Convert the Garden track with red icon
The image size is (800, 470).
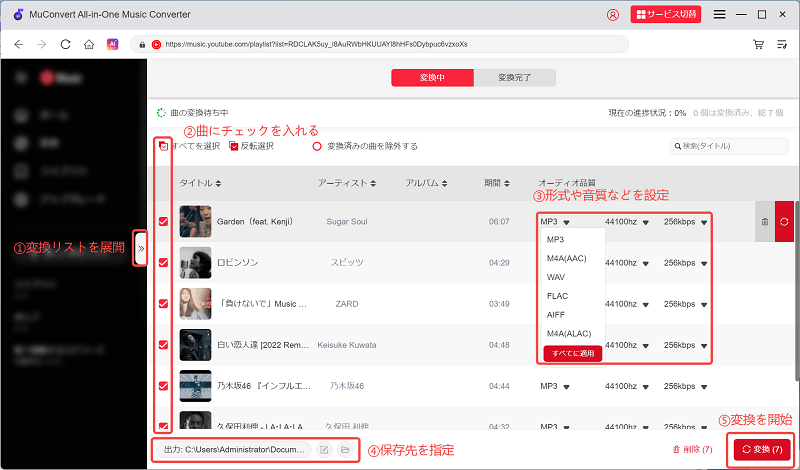784,221
